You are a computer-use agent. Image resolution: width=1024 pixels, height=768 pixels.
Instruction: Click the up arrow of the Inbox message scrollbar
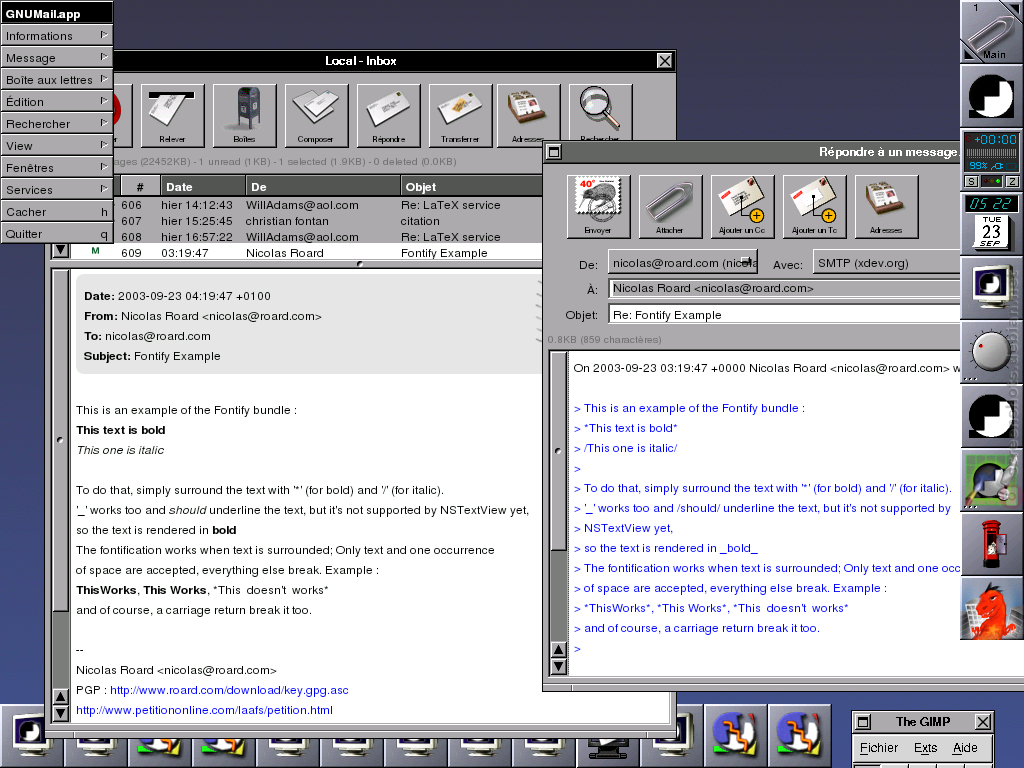[x=60, y=697]
